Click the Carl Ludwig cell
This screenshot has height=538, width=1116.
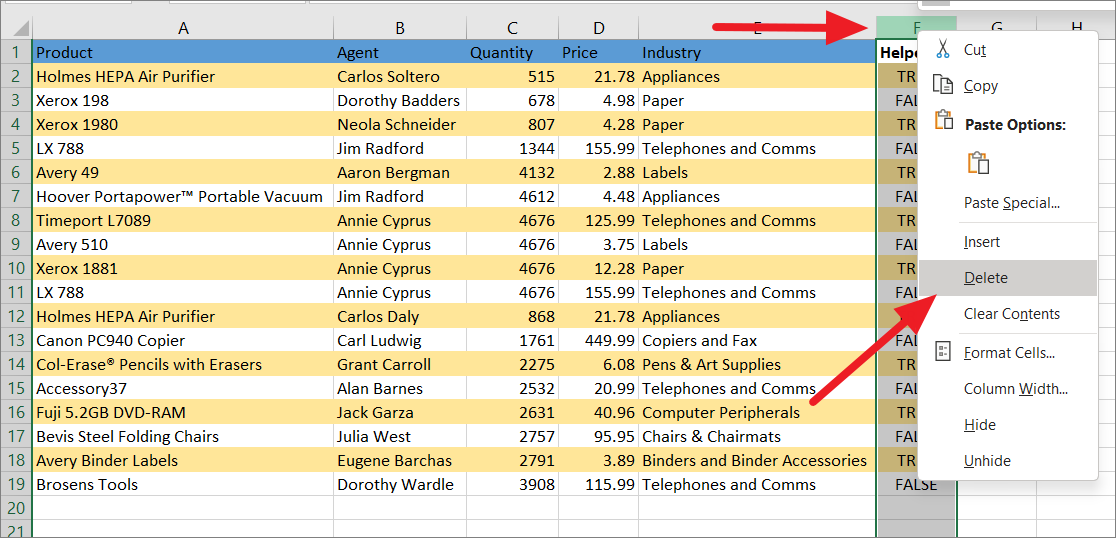(x=400, y=341)
